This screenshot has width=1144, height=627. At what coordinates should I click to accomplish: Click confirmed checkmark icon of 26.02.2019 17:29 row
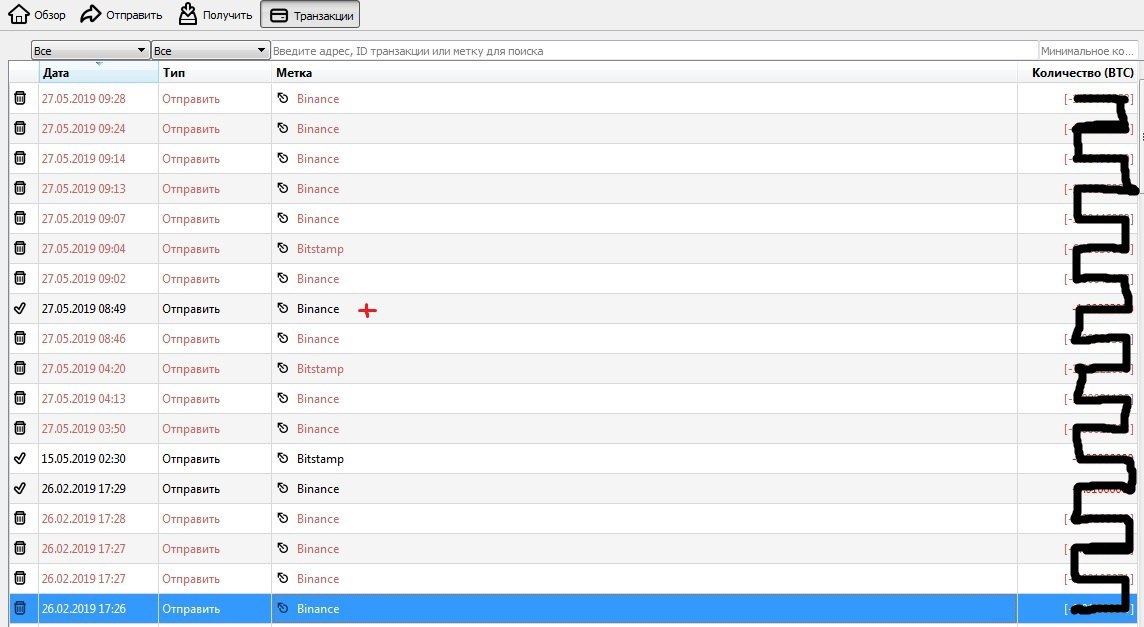20,488
